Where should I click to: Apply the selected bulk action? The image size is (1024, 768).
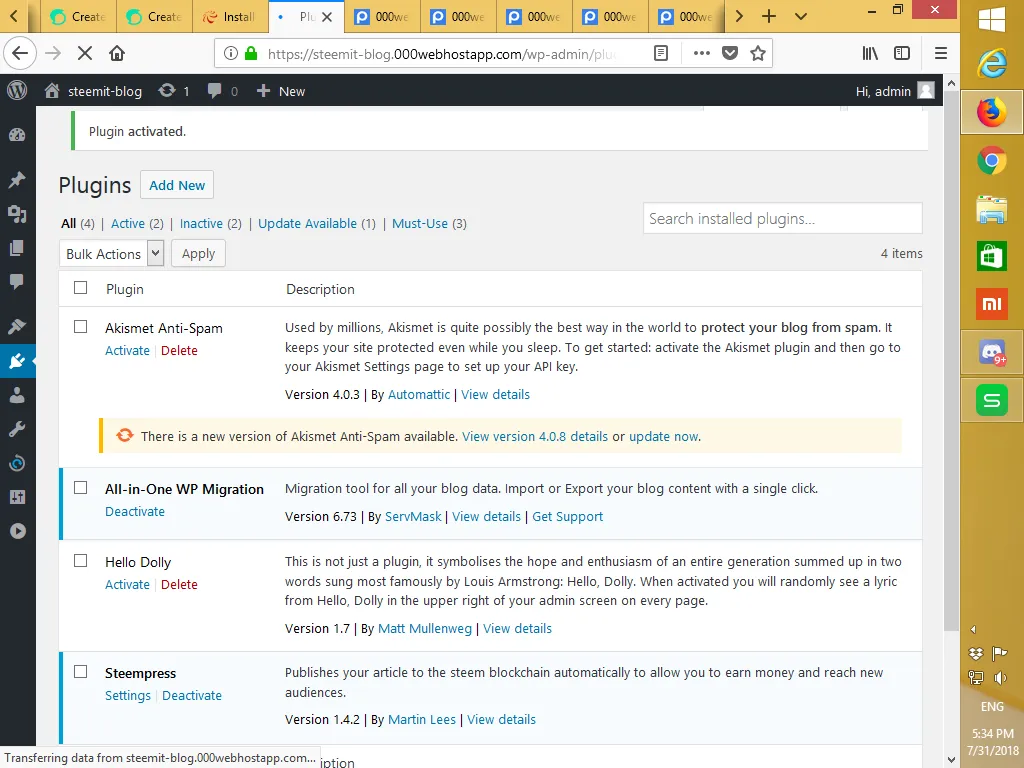point(199,253)
